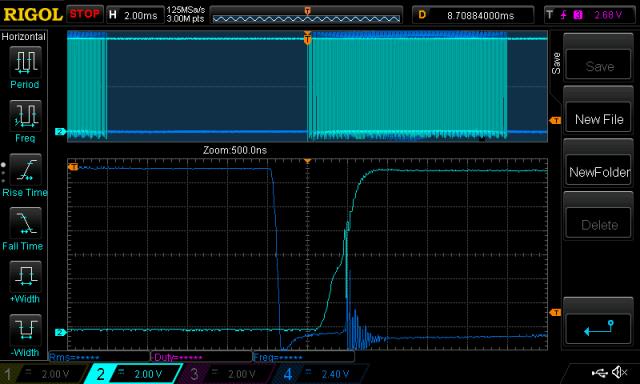Screen dimensions: 640x384
Task: Toggle channel 1 at 2.00 V
Action: tap(44, 374)
